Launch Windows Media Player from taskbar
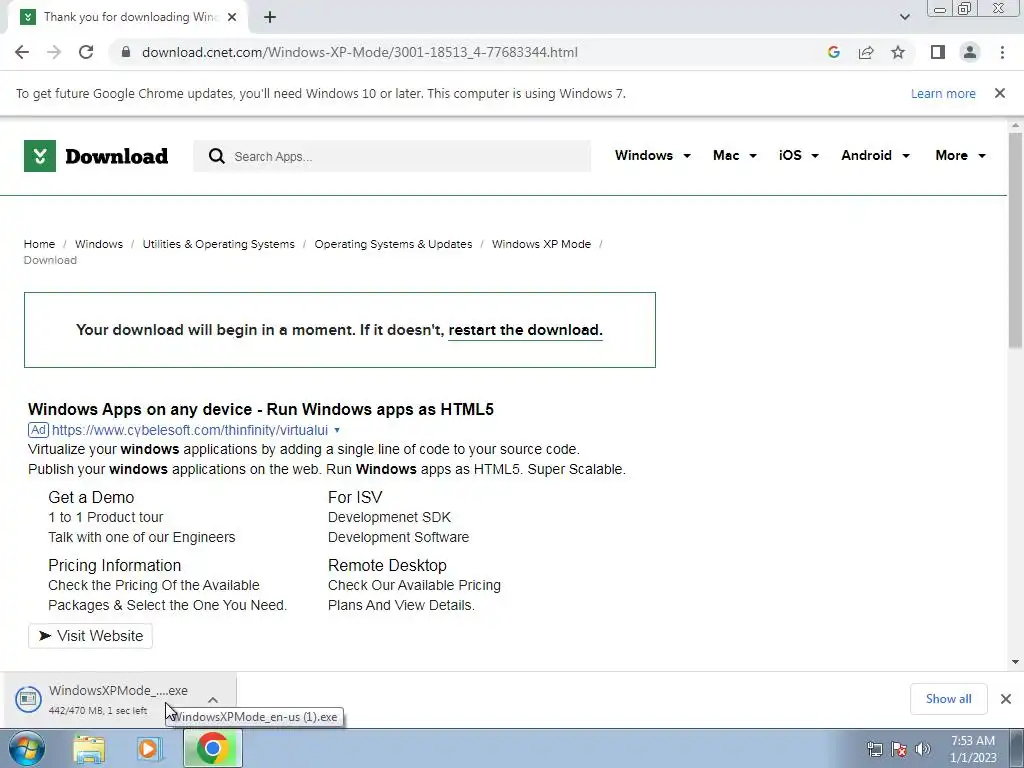The width and height of the screenshot is (1024, 768). coord(149,749)
